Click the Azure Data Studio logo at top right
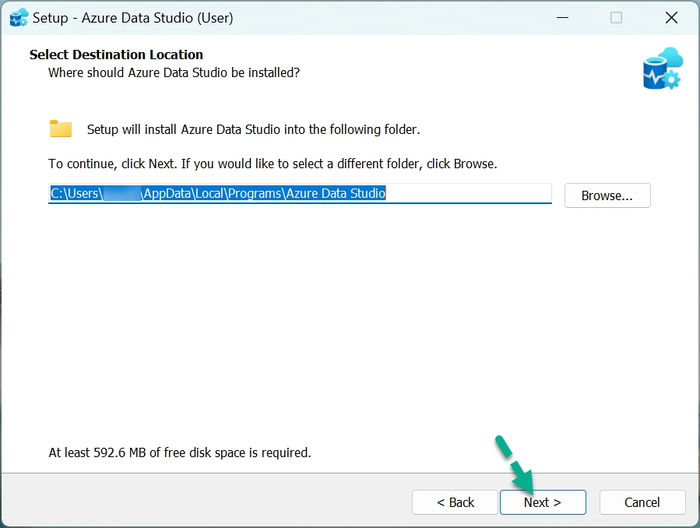The width and height of the screenshot is (700, 528). pyautogui.click(x=663, y=68)
